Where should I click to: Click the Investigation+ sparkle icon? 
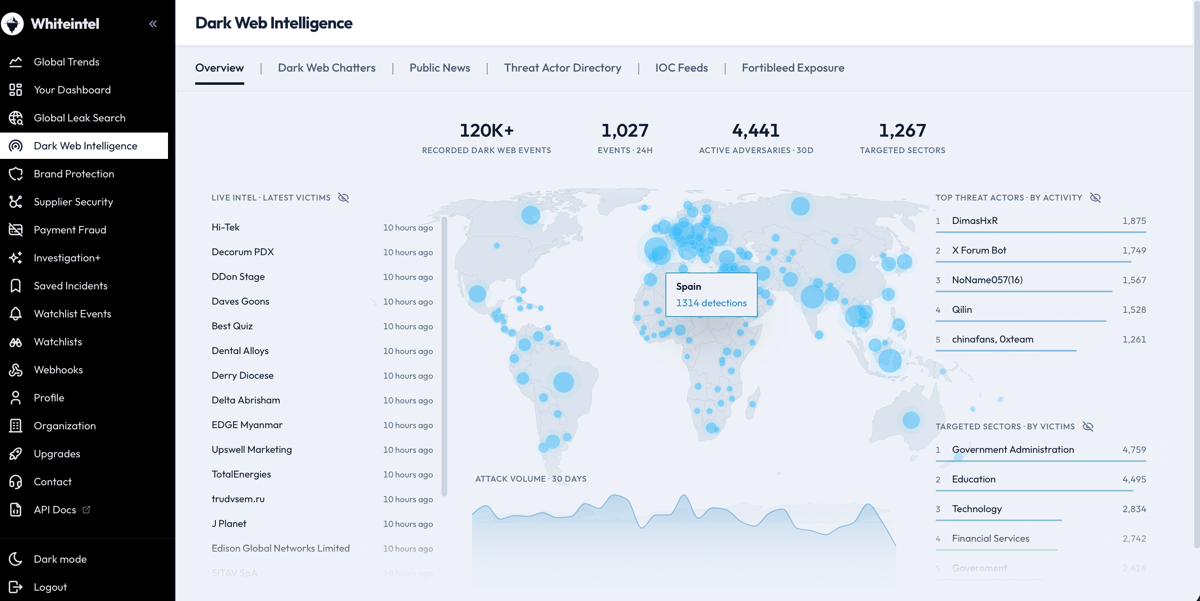pos(16,258)
